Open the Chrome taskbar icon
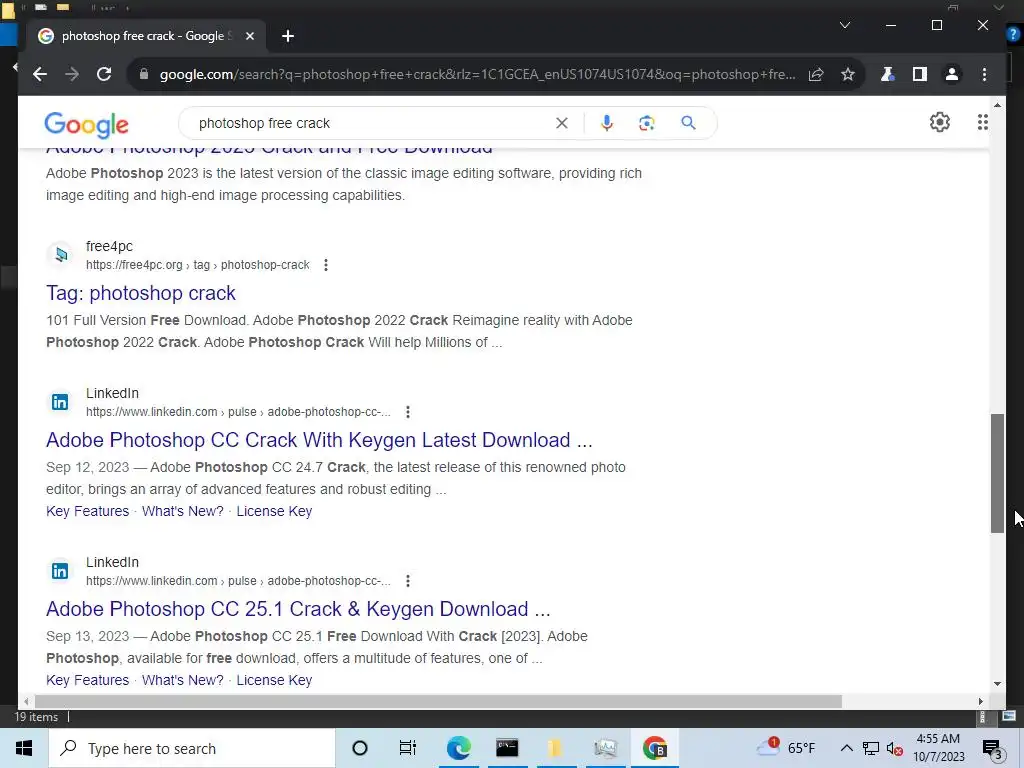1024x768 pixels. [x=654, y=748]
